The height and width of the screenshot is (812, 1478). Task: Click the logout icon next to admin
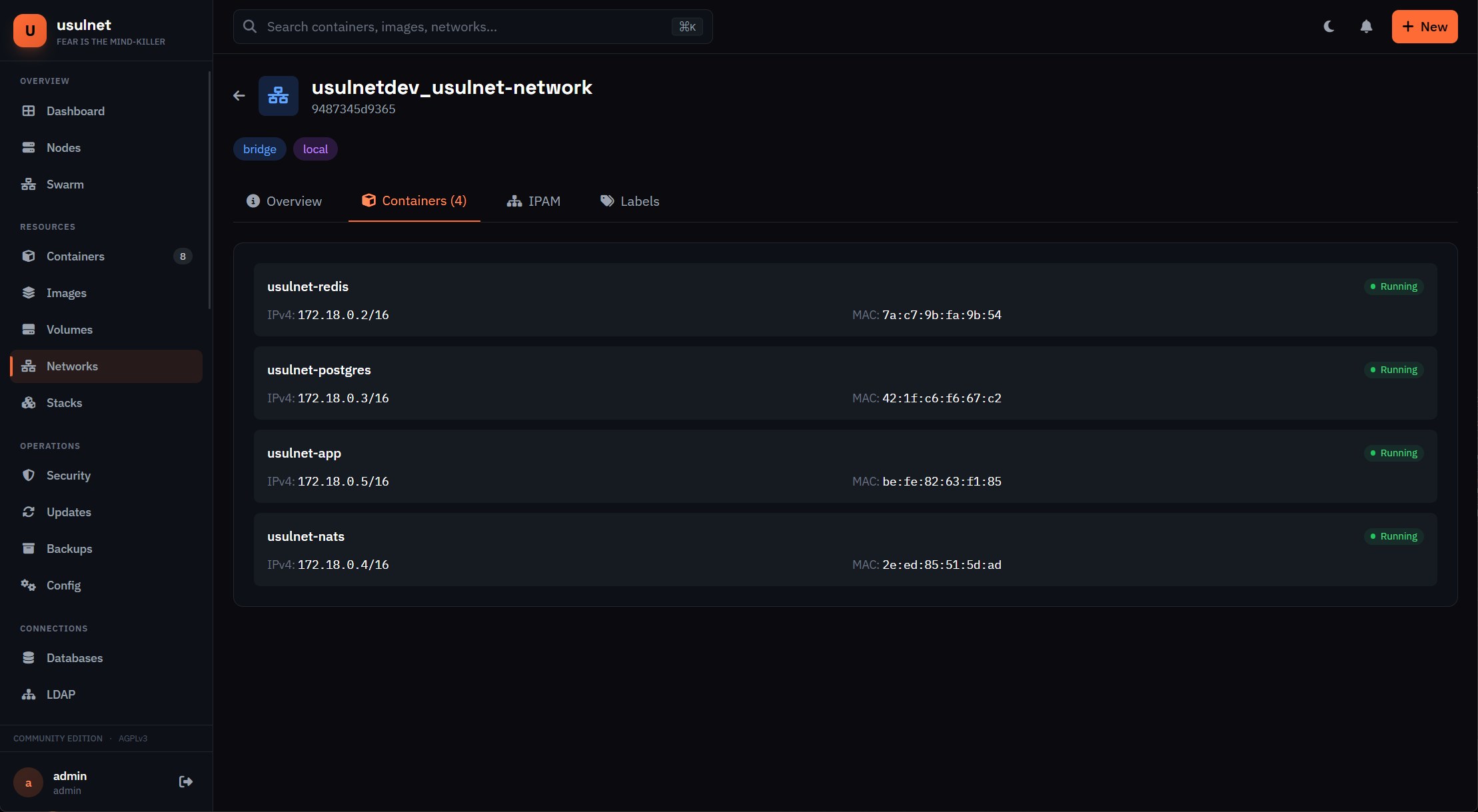coord(185,781)
